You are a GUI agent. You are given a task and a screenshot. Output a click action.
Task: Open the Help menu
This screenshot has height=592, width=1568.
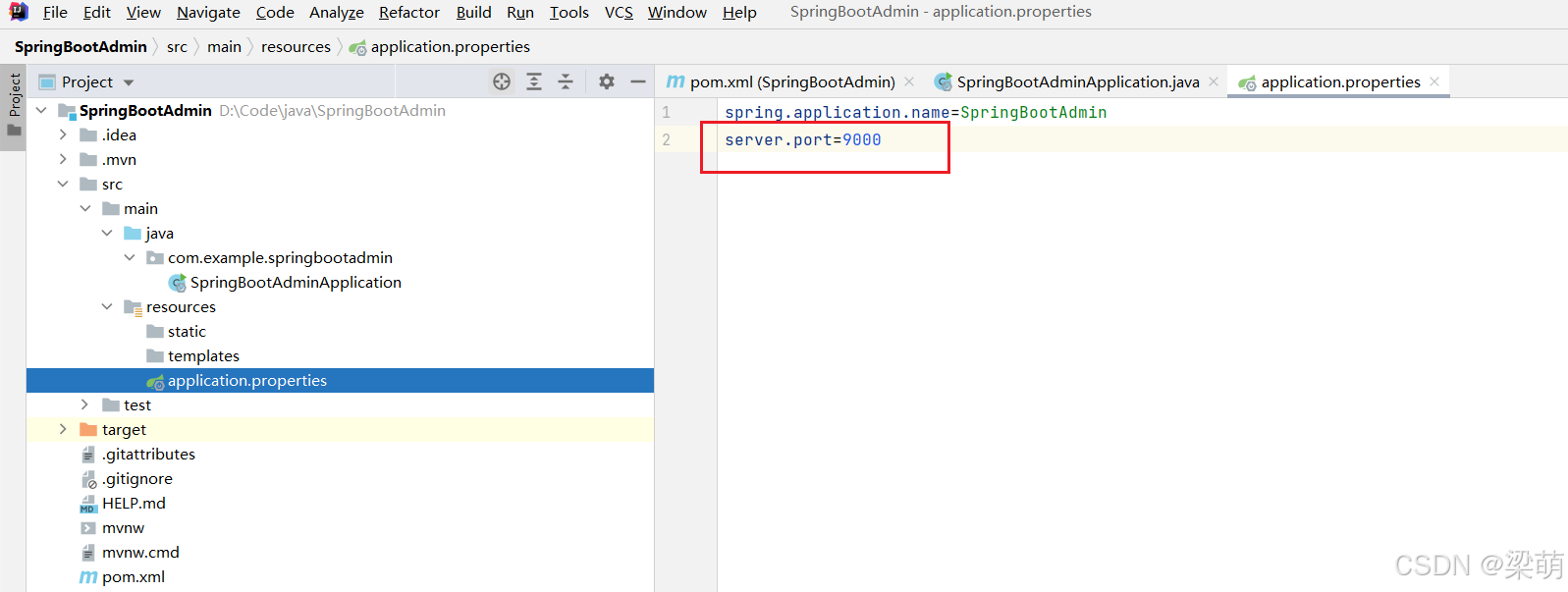(739, 12)
